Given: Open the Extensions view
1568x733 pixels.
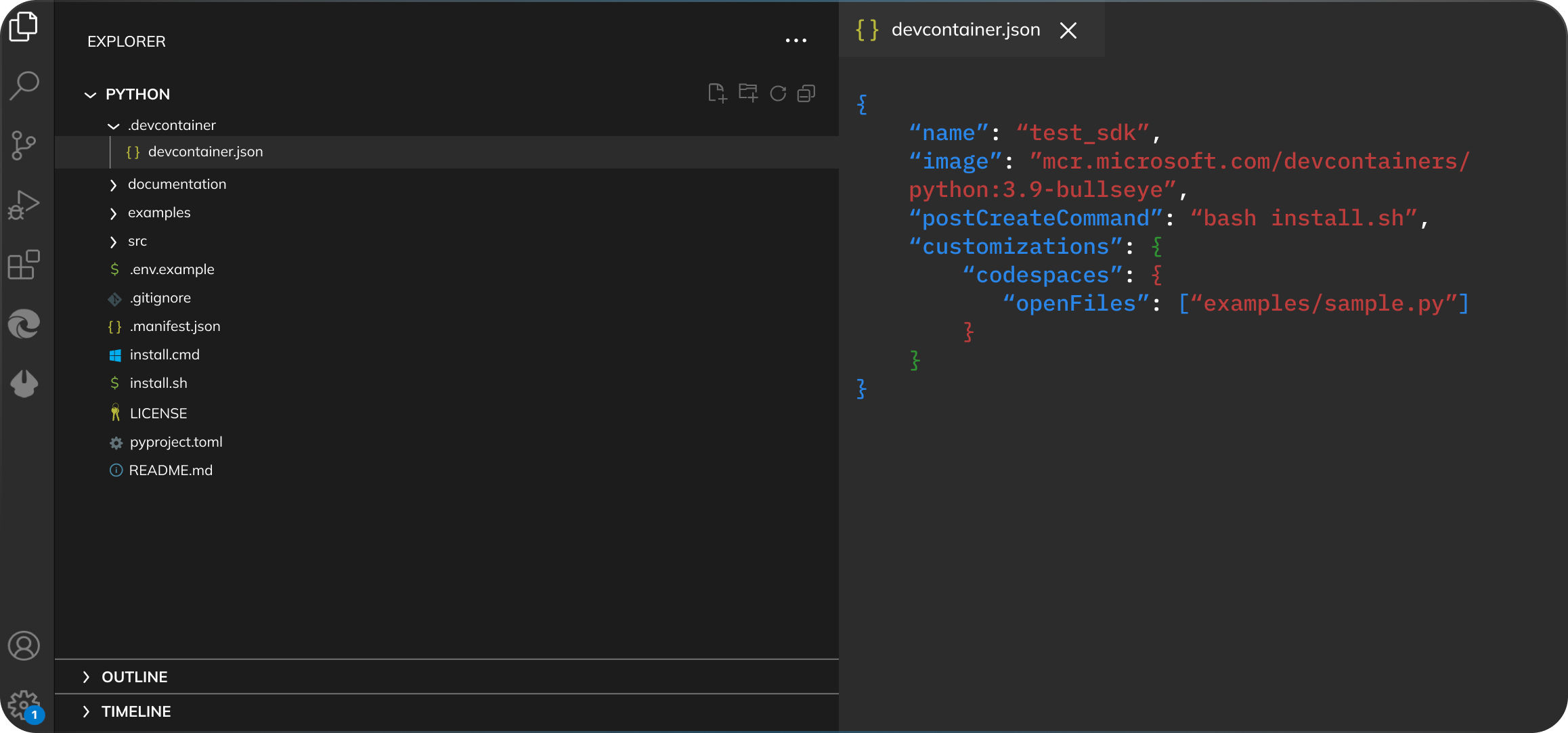Looking at the screenshot, I should [x=24, y=264].
